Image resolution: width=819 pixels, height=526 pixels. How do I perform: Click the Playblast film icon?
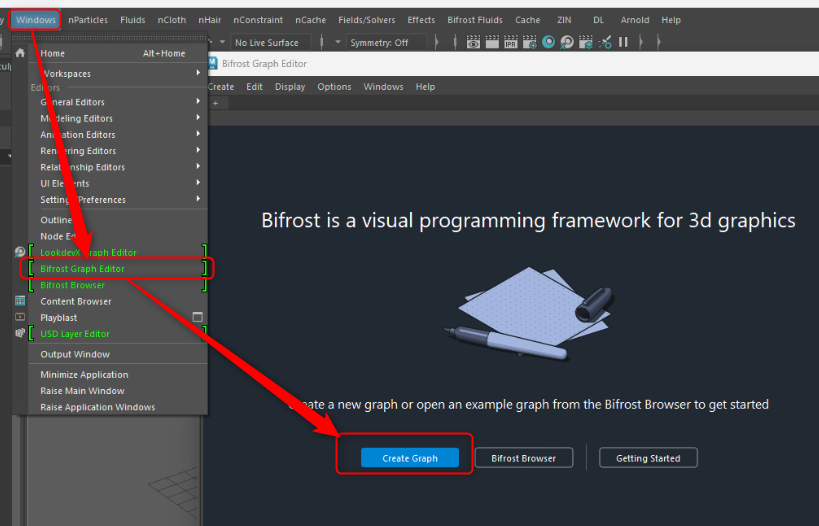[20, 317]
